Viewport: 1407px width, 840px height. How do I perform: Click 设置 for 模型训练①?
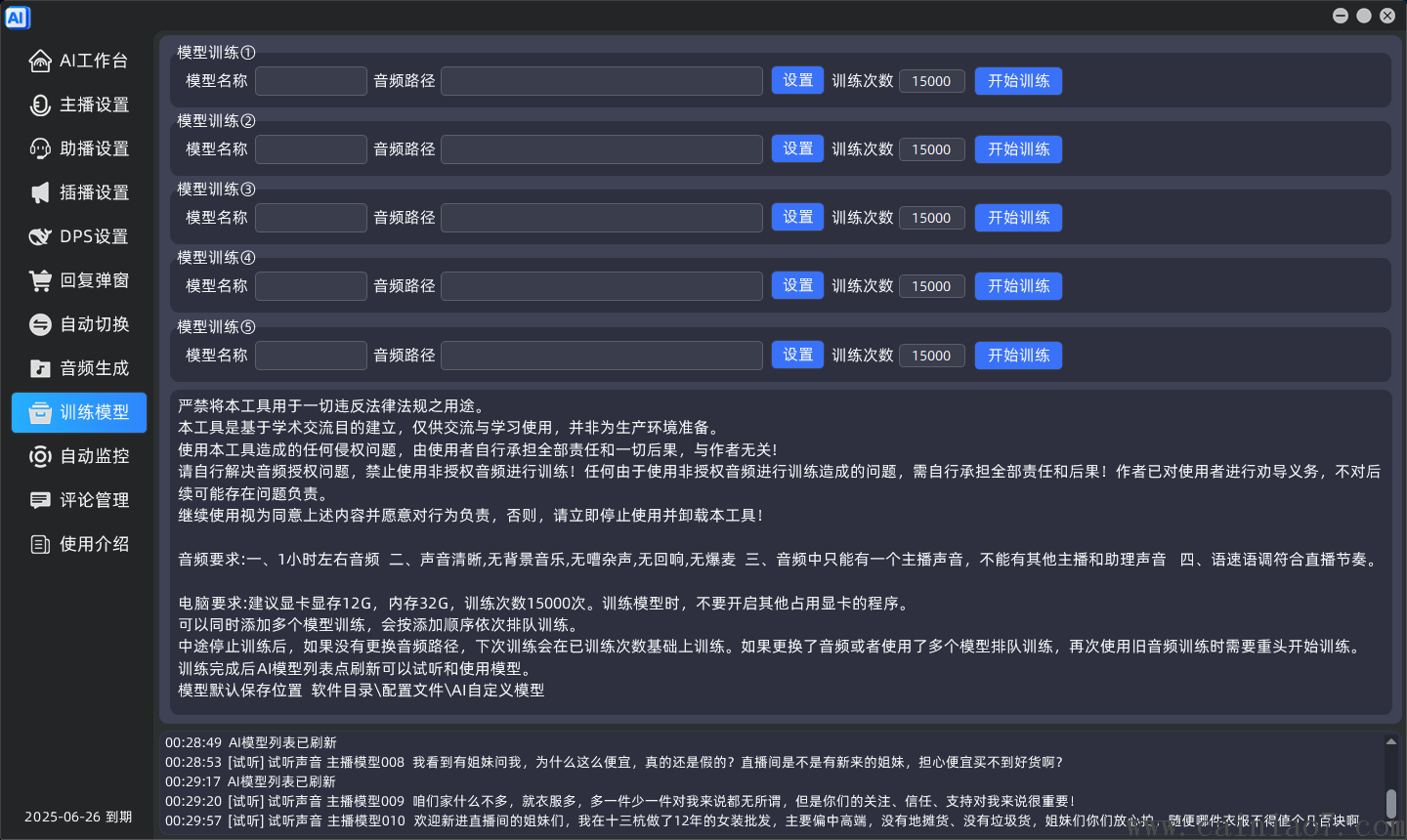(797, 80)
